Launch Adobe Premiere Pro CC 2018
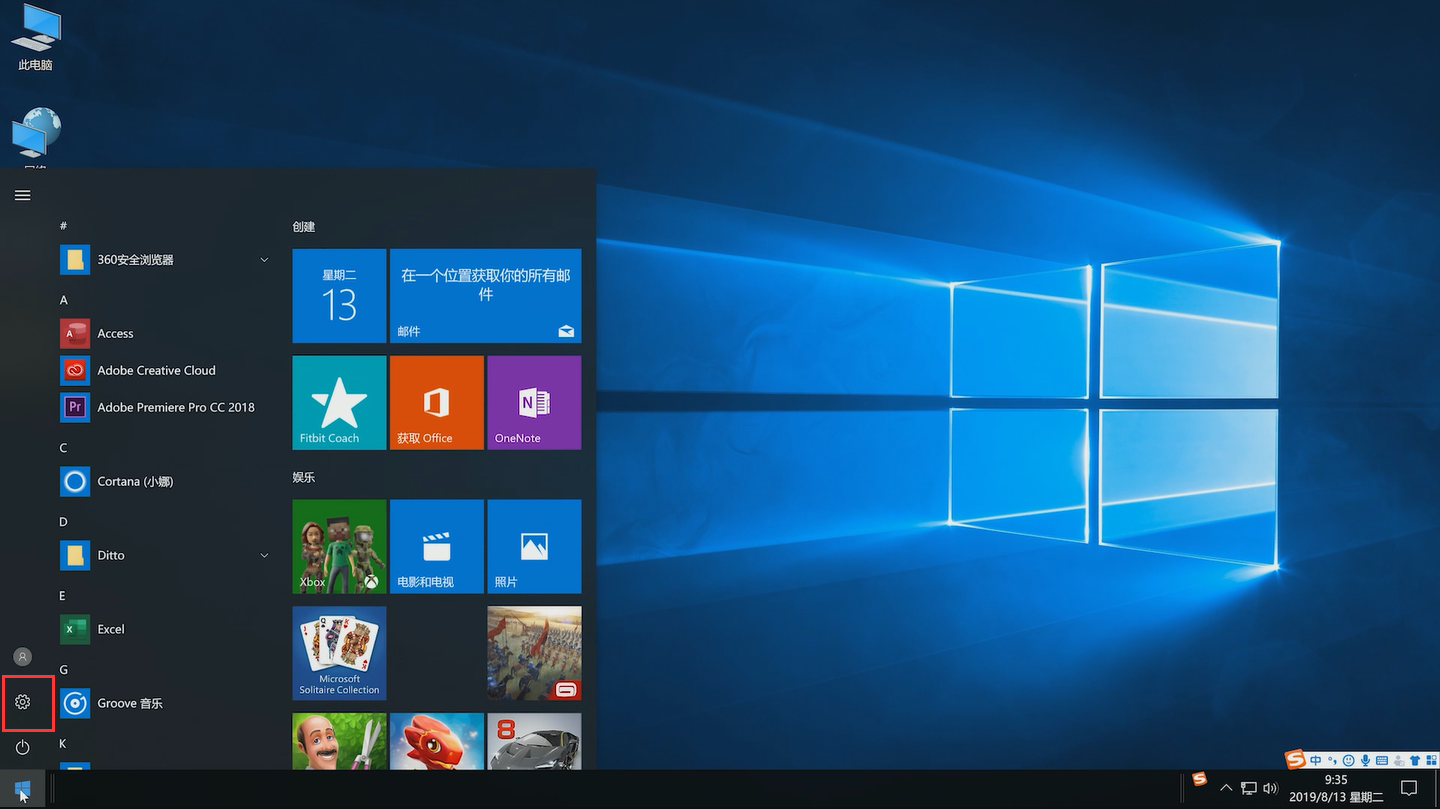Screen dimensions: 1440x809 [164, 407]
